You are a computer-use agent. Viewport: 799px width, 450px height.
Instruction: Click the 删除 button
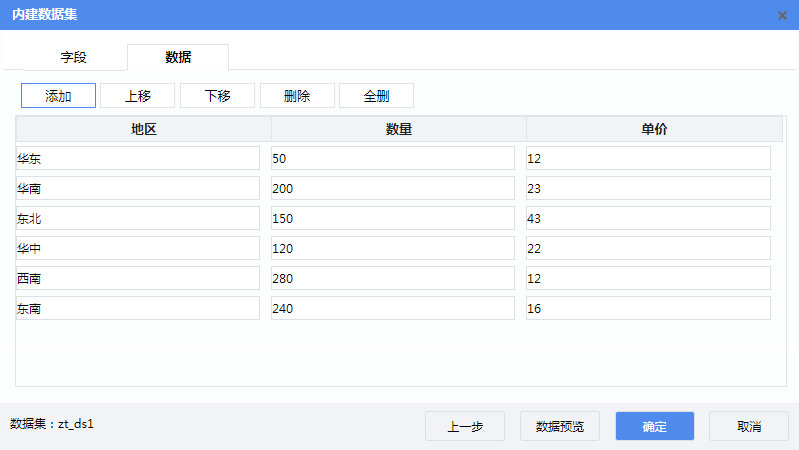(x=297, y=96)
